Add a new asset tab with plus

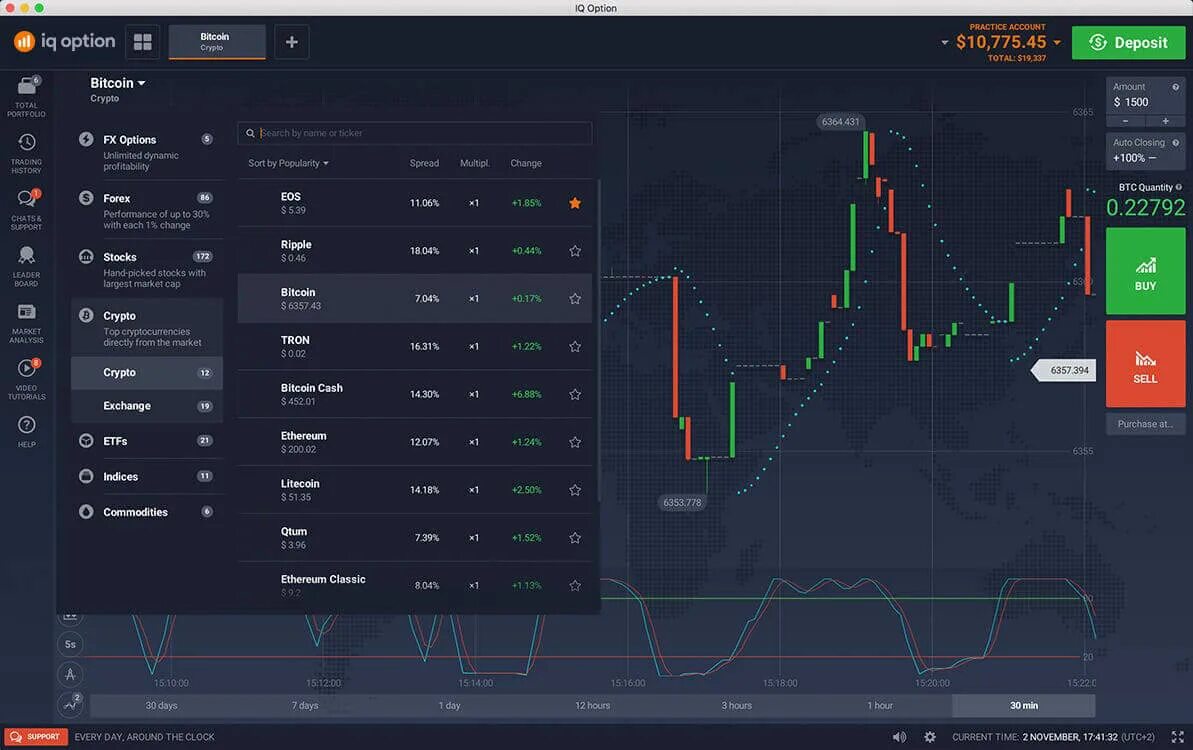(x=291, y=42)
